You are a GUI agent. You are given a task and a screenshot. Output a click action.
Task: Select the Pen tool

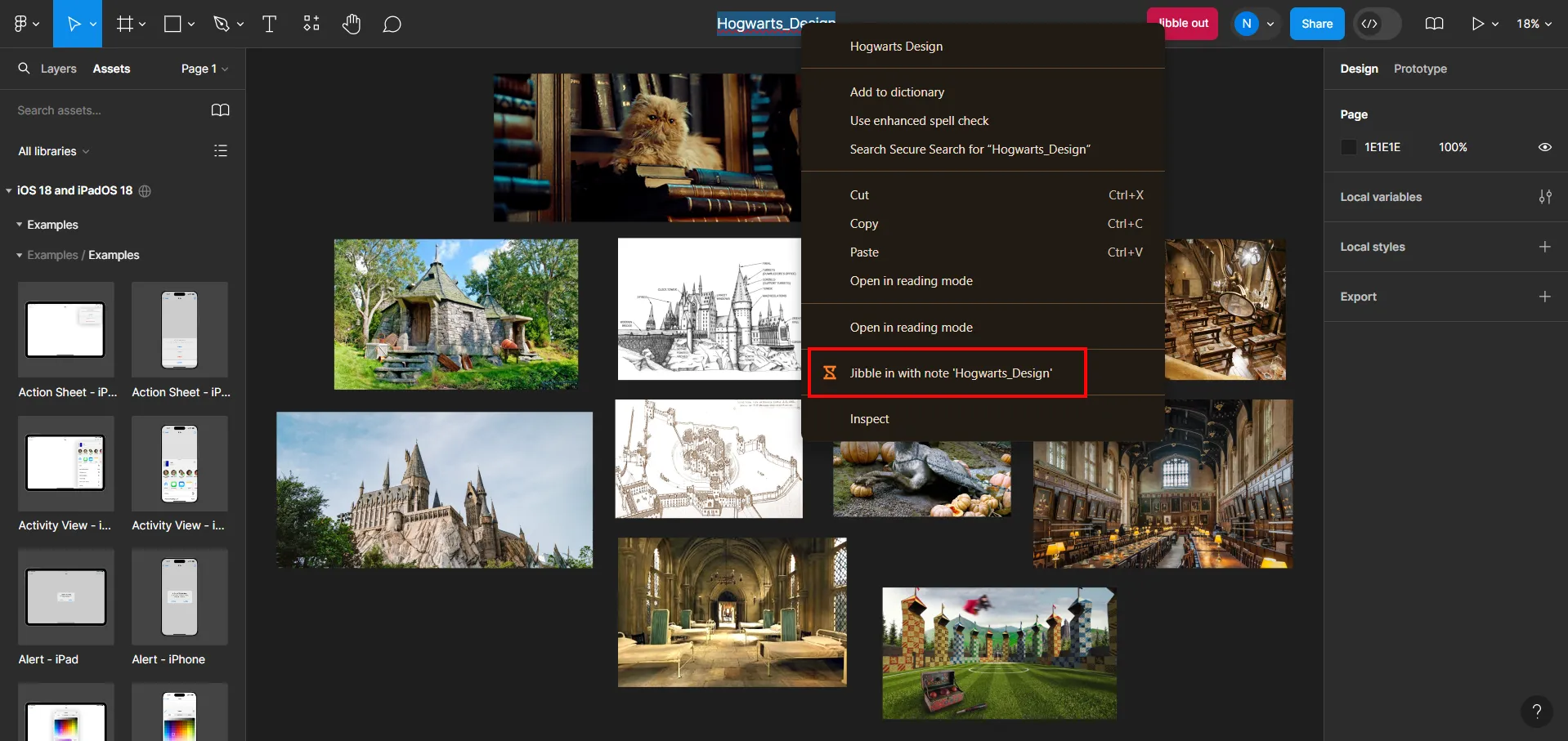[221, 24]
